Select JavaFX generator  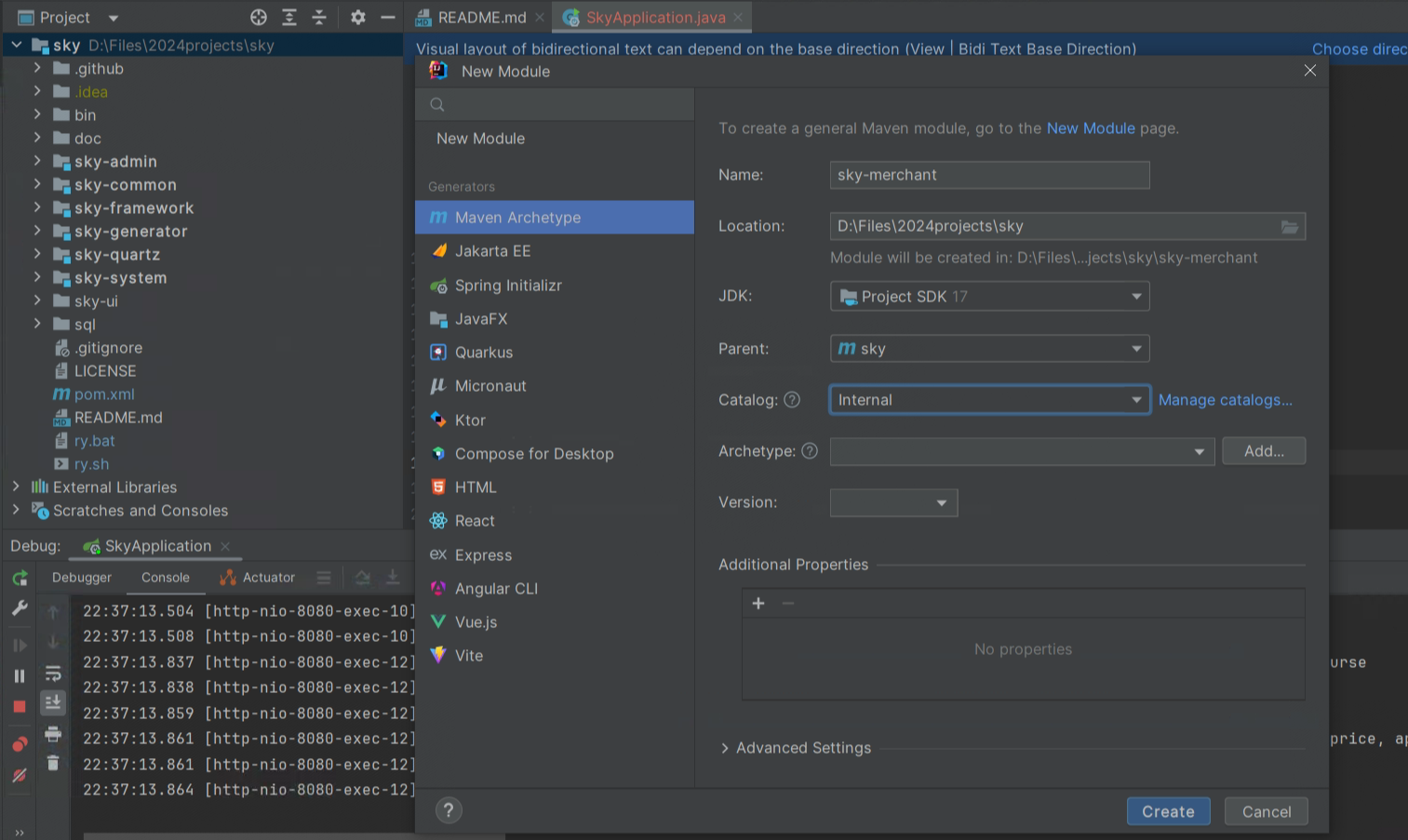pos(555,319)
